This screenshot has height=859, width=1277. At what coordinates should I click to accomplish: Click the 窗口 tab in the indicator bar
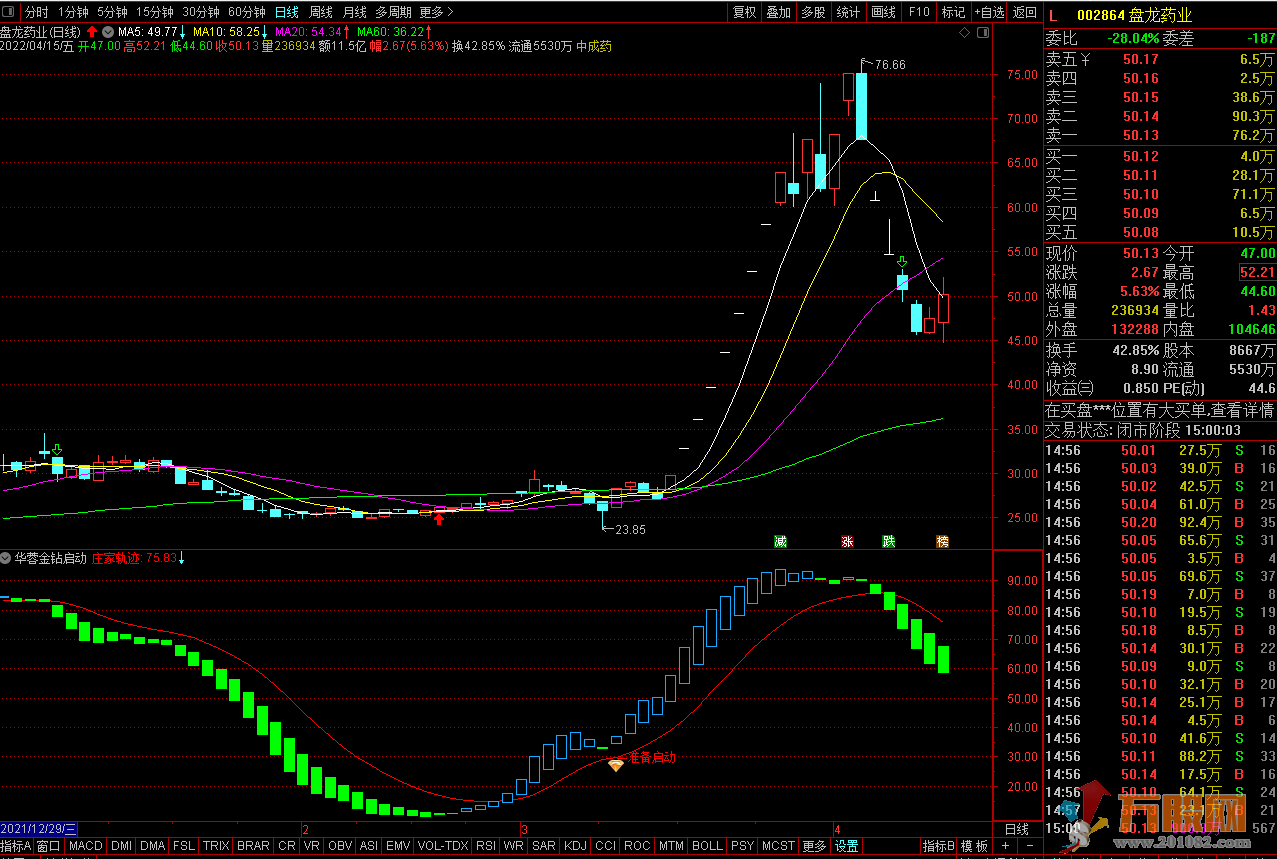point(49,846)
